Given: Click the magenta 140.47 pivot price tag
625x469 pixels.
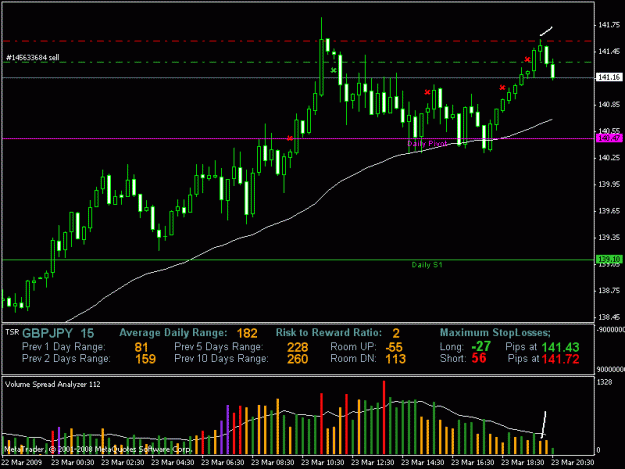Looking at the screenshot, I should point(609,138).
